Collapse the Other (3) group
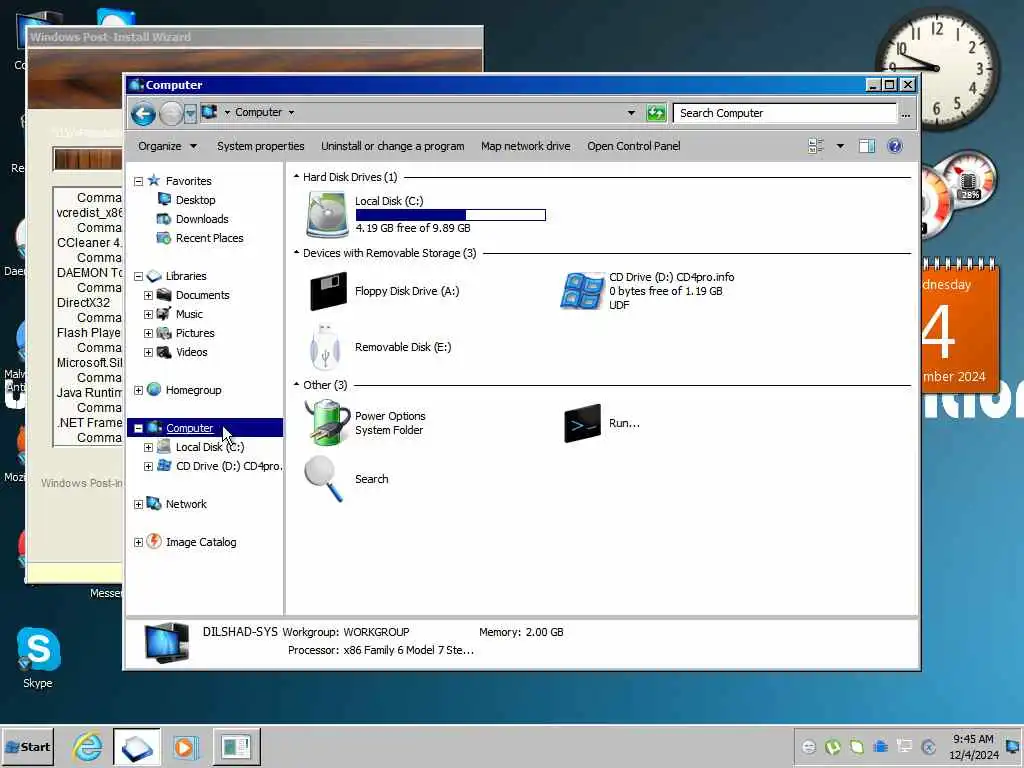The height and width of the screenshot is (768, 1024). coord(296,385)
